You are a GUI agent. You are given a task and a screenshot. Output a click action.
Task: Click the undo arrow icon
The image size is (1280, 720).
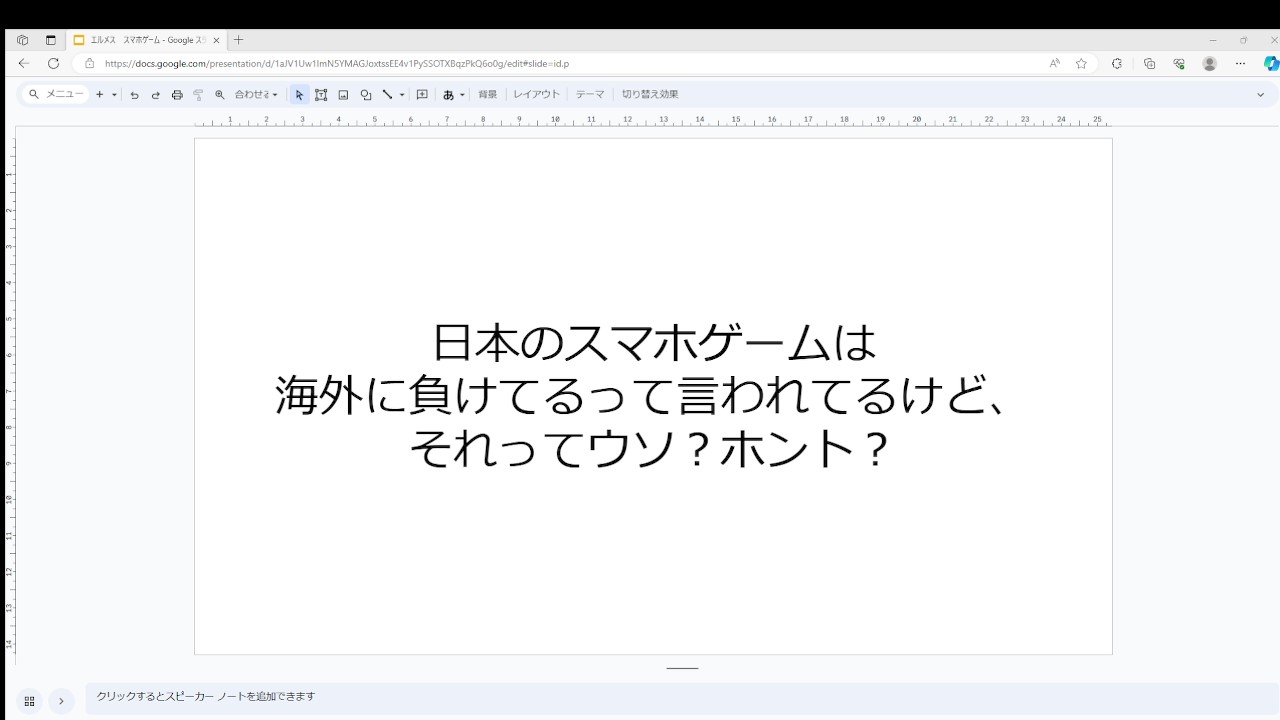click(x=134, y=95)
